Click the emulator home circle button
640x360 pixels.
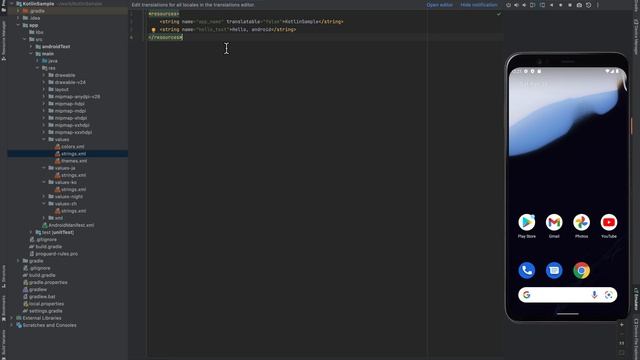[560, 5]
